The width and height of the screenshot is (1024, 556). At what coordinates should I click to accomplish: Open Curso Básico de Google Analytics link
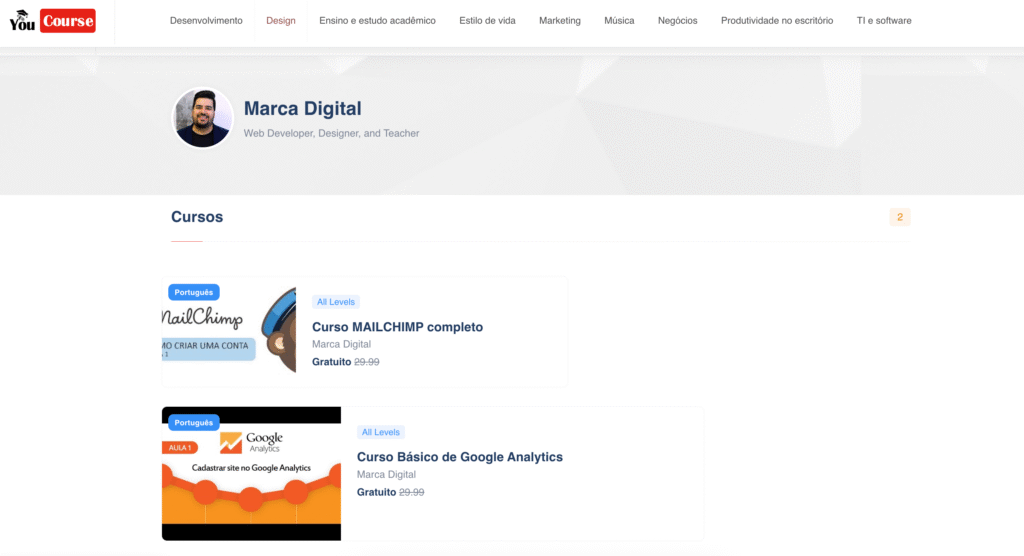click(x=460, y=457)
